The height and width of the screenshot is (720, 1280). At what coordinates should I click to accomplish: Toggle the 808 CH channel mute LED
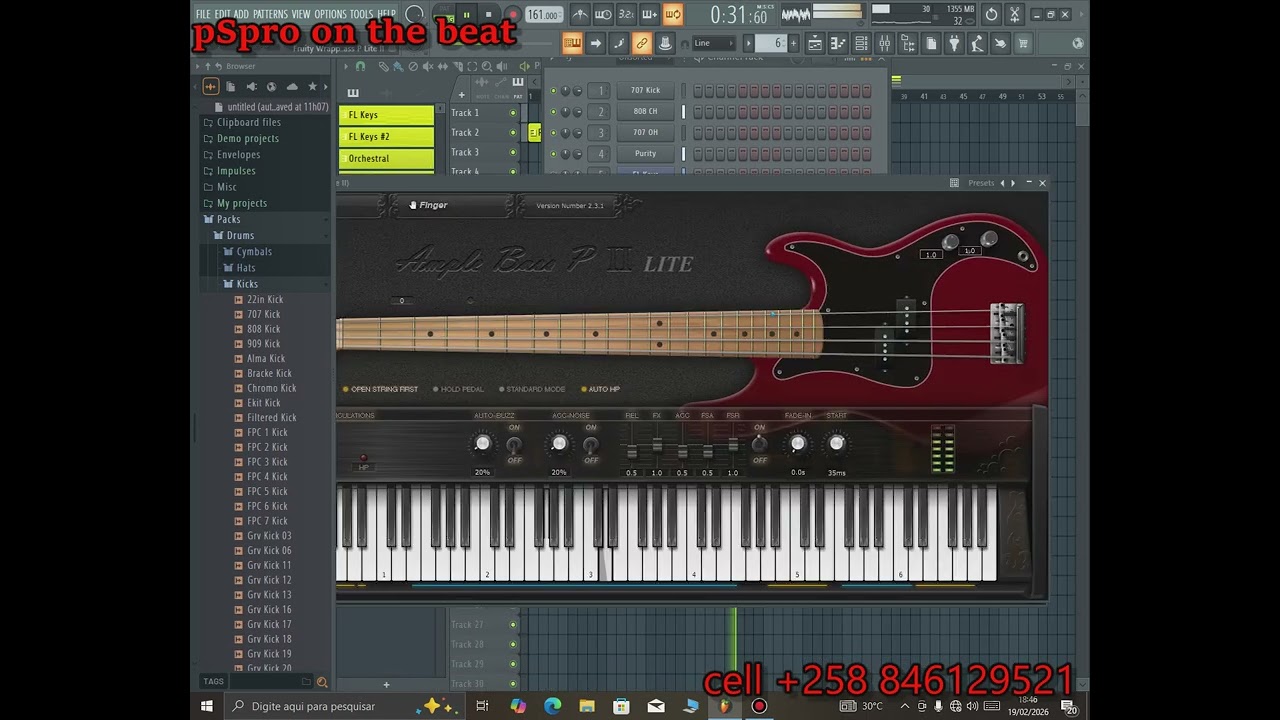(553, 112)
